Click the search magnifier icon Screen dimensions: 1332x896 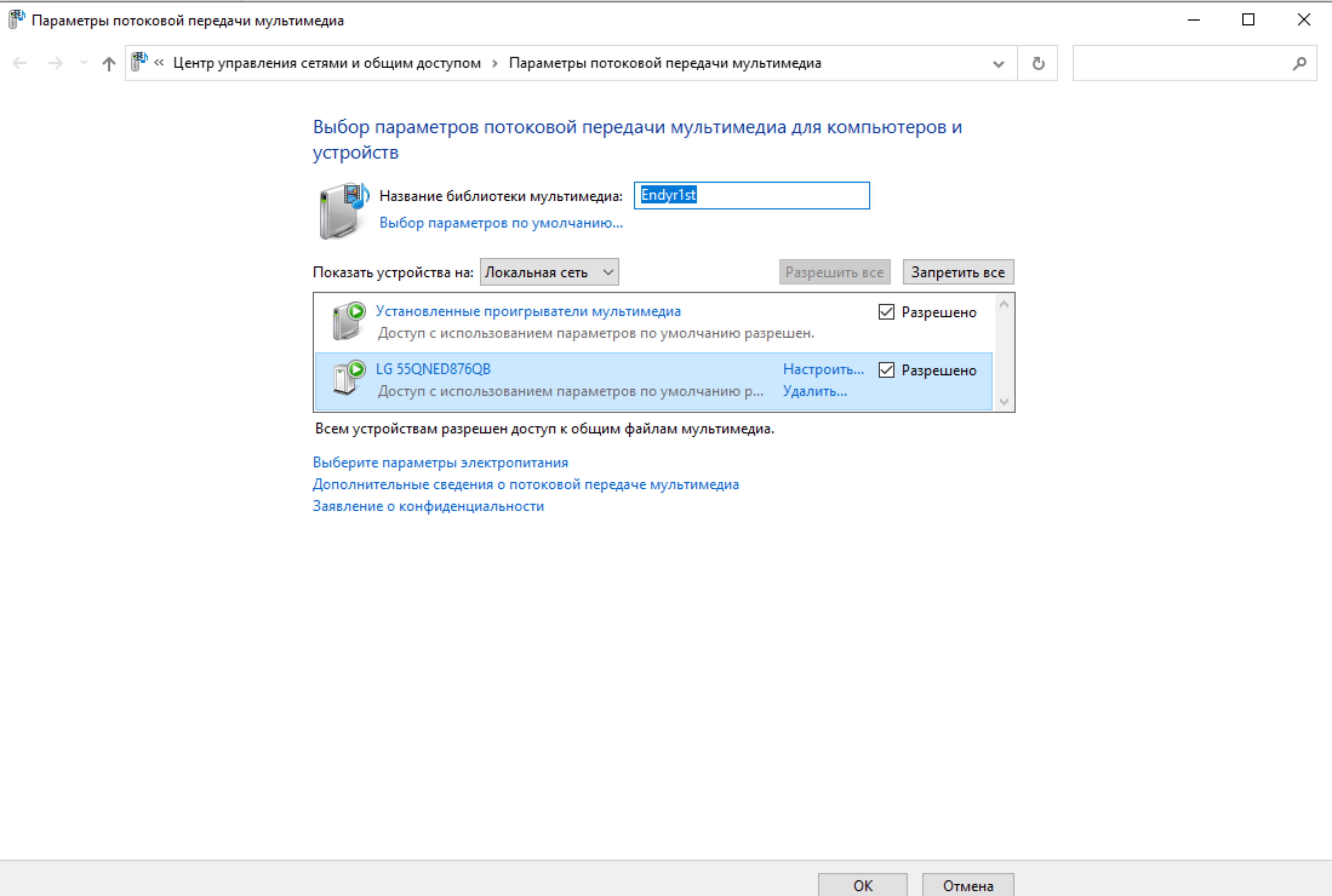point(1299,63)
